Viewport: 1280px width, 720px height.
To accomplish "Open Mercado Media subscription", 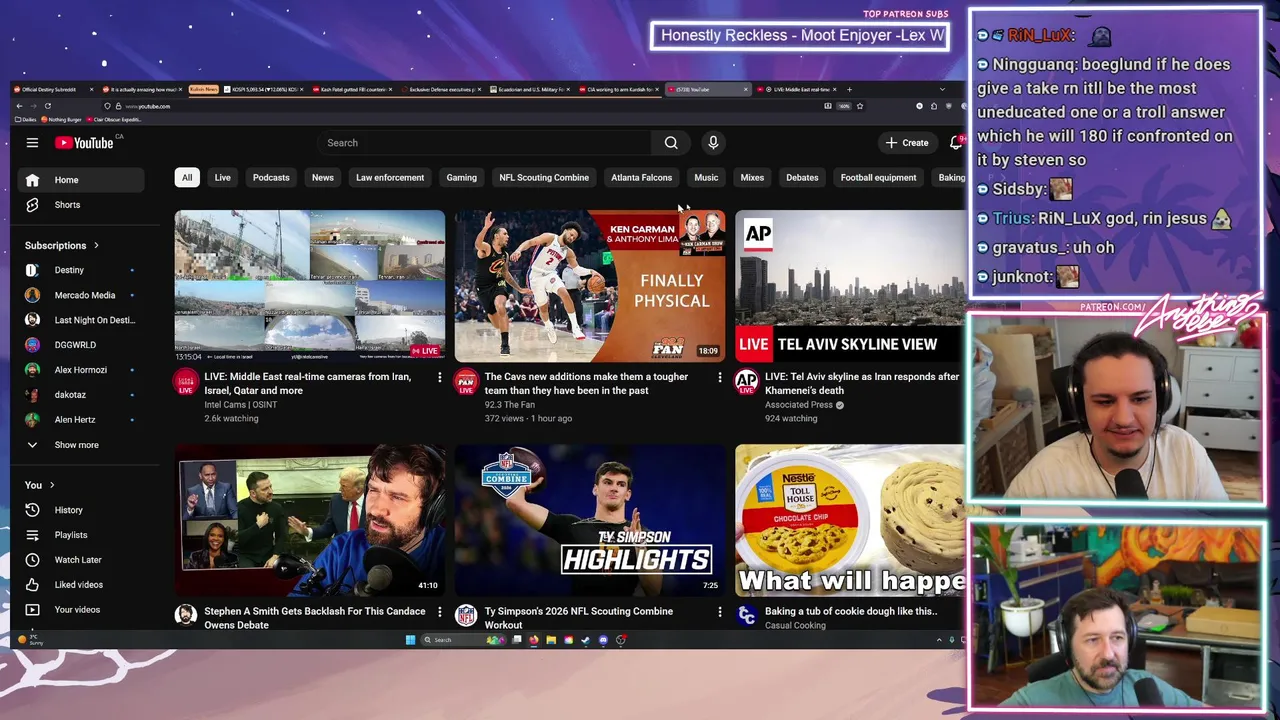I will point(81,295).
